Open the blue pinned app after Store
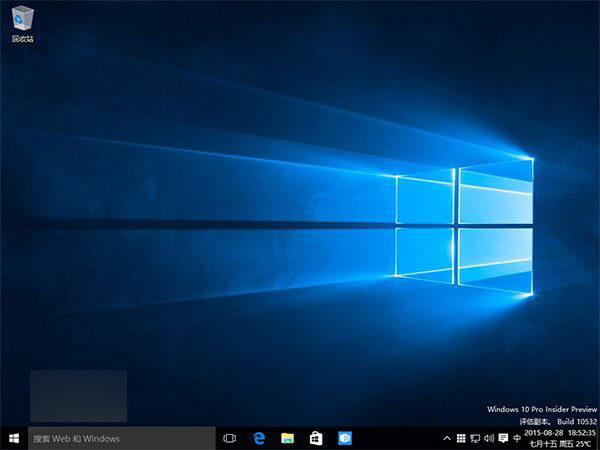 344,438
